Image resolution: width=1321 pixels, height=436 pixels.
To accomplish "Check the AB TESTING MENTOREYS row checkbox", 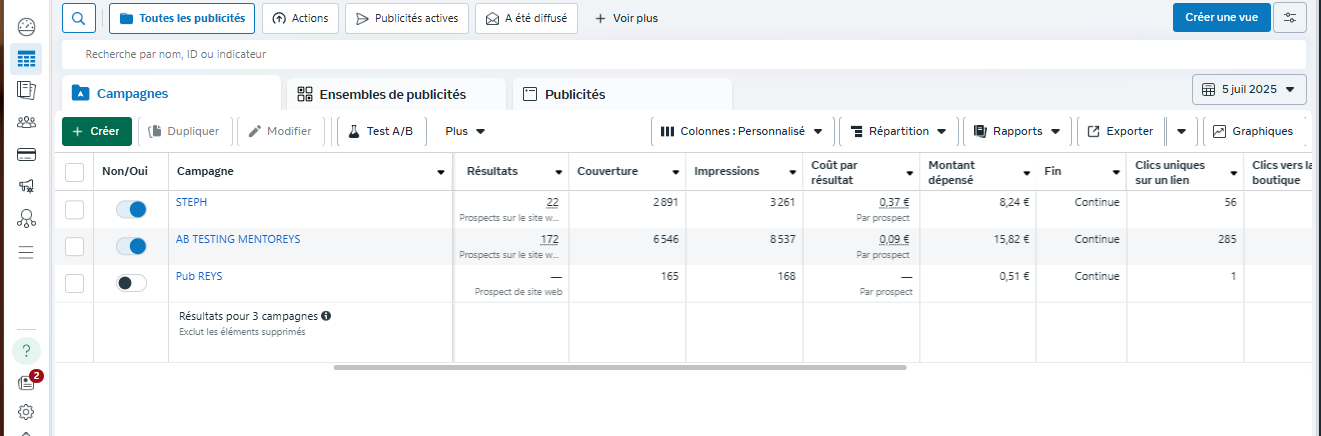I will click(x=74, y=246).
